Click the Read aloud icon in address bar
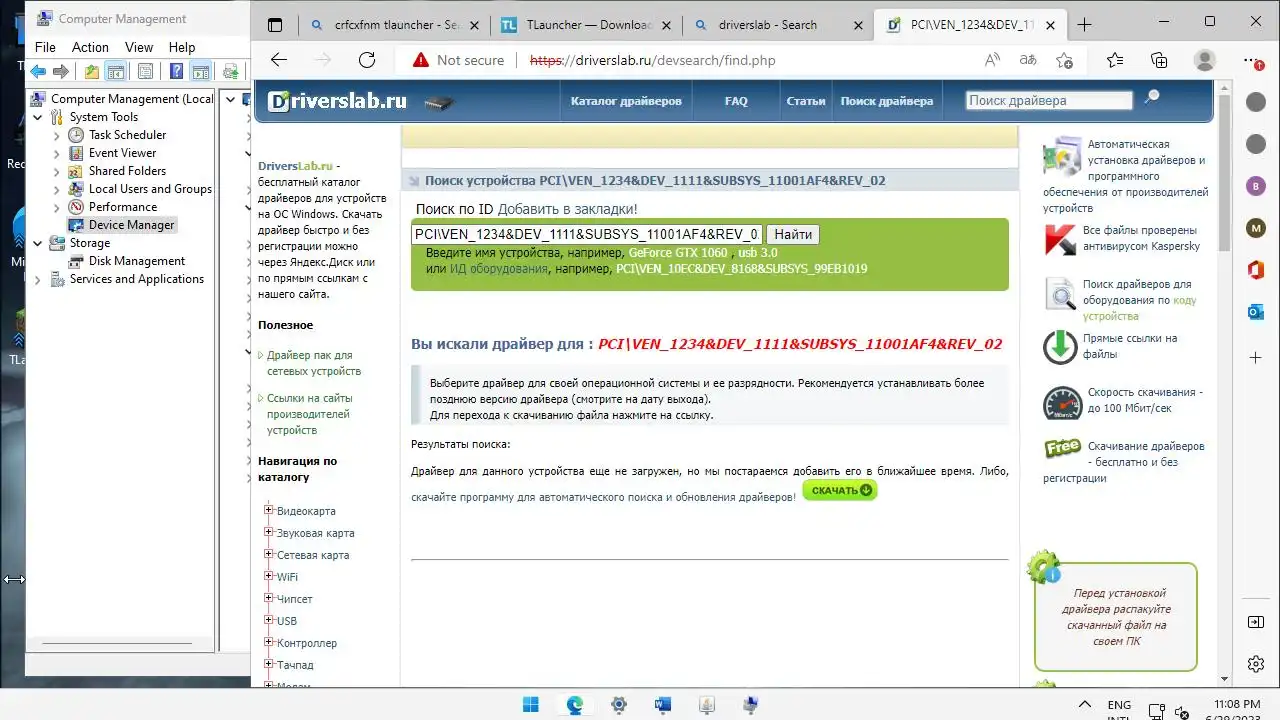This screenshot has height=720, width=1280. [x=992, y=60]
